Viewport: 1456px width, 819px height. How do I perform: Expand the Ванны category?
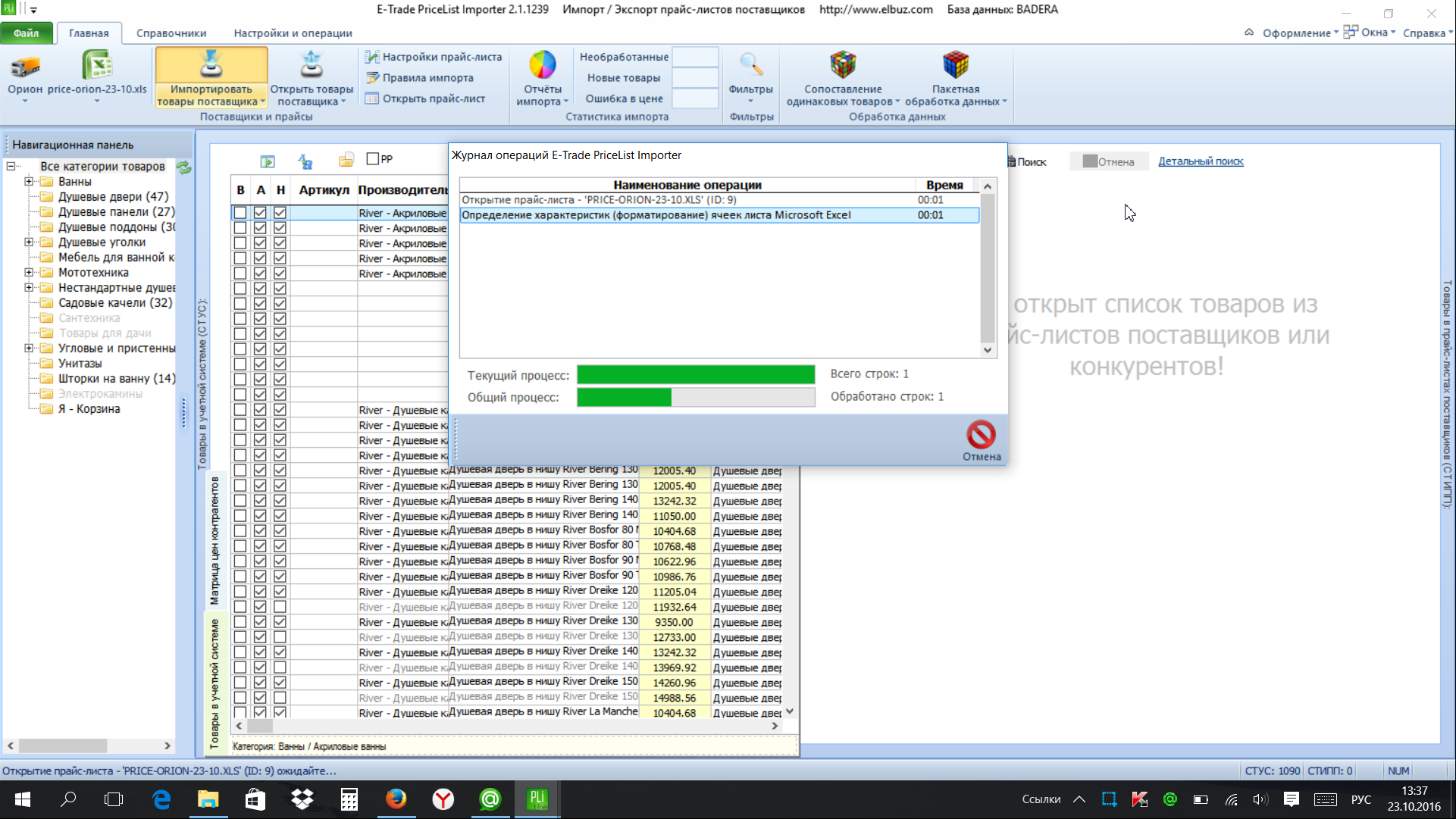[29, 182]
